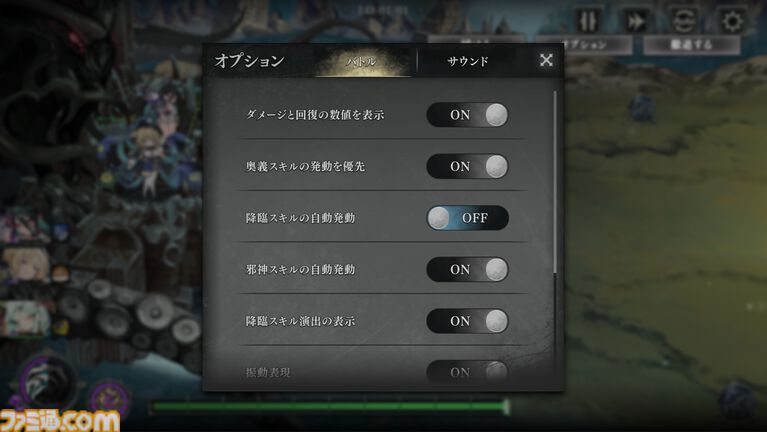Close the オプション dialog with X
This screenshot has height=432, width=767.
point(546,60)
